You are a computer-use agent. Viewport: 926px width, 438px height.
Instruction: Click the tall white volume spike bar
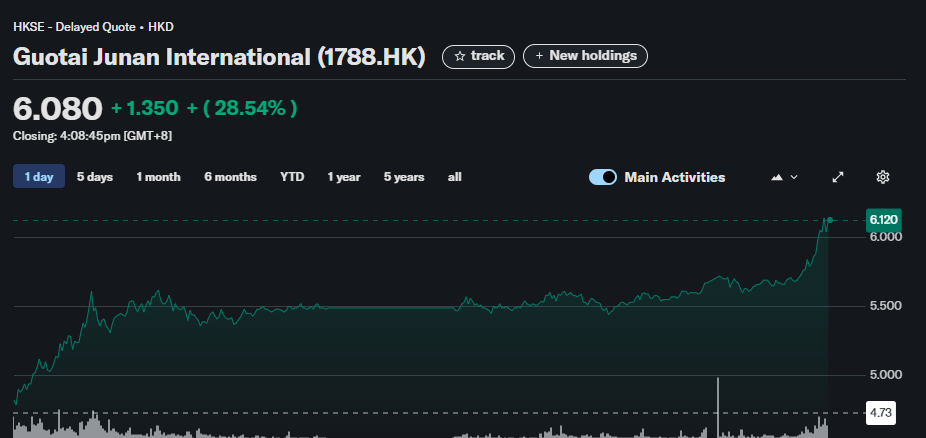click(718, 407)
